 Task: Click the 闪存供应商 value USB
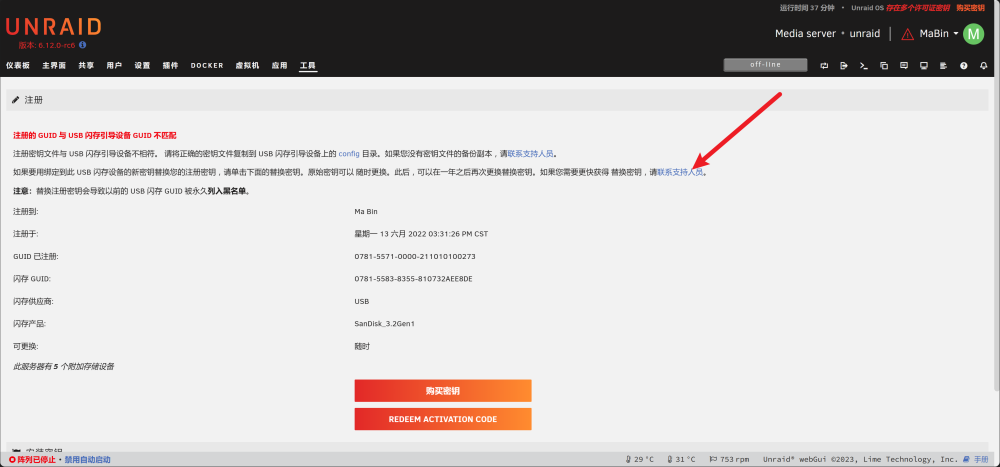362,301
